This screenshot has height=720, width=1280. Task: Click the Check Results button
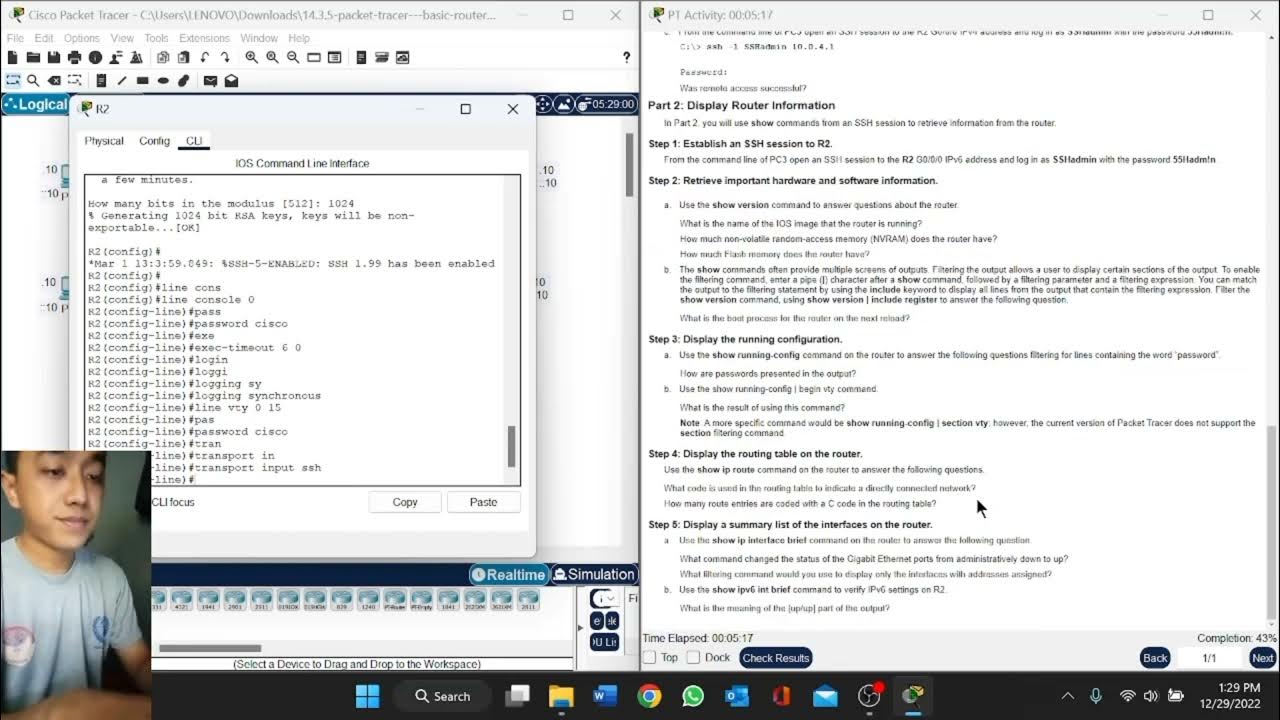[776, 658]
